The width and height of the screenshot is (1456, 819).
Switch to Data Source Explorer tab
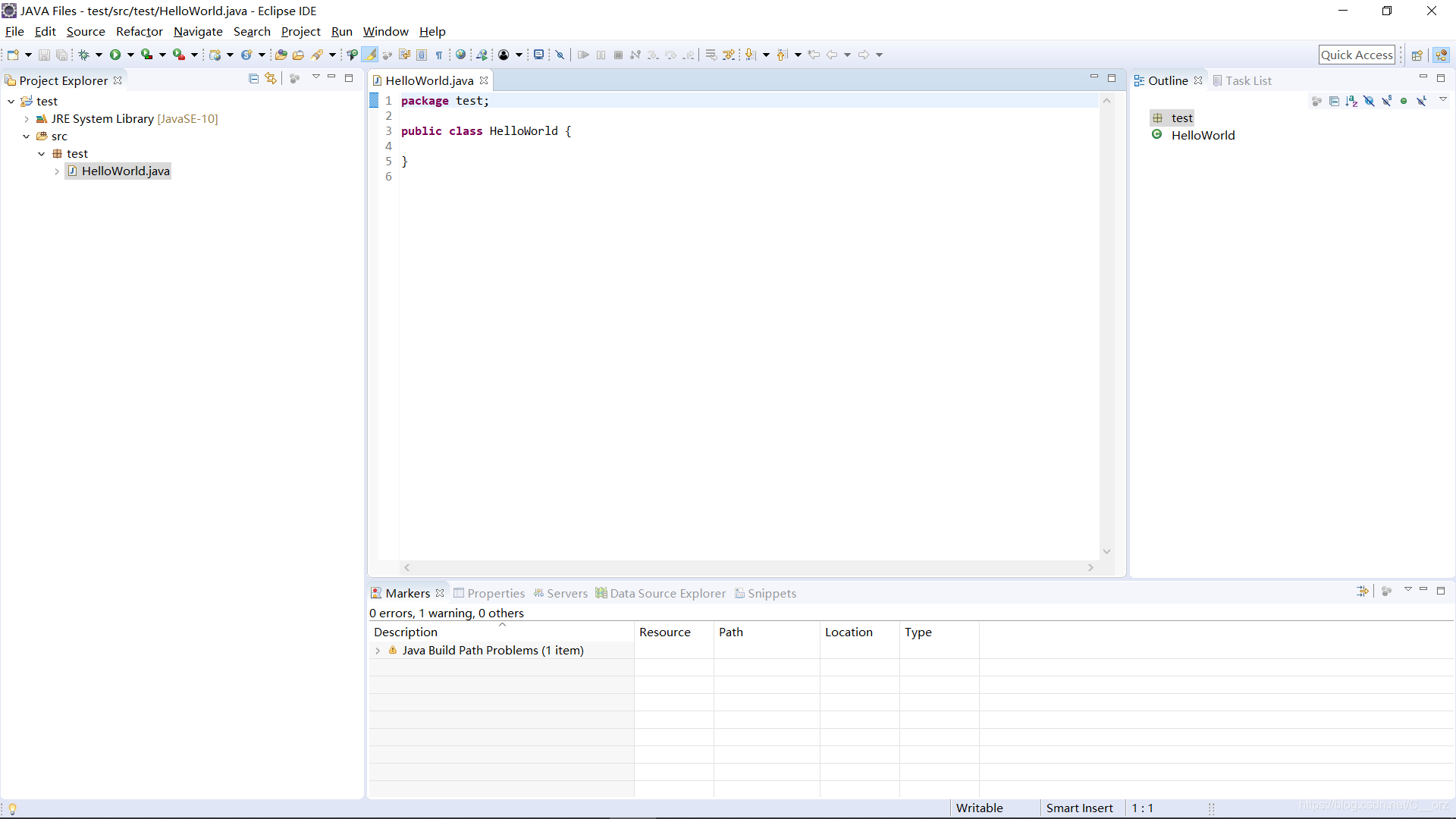click(x=661, y=593)
